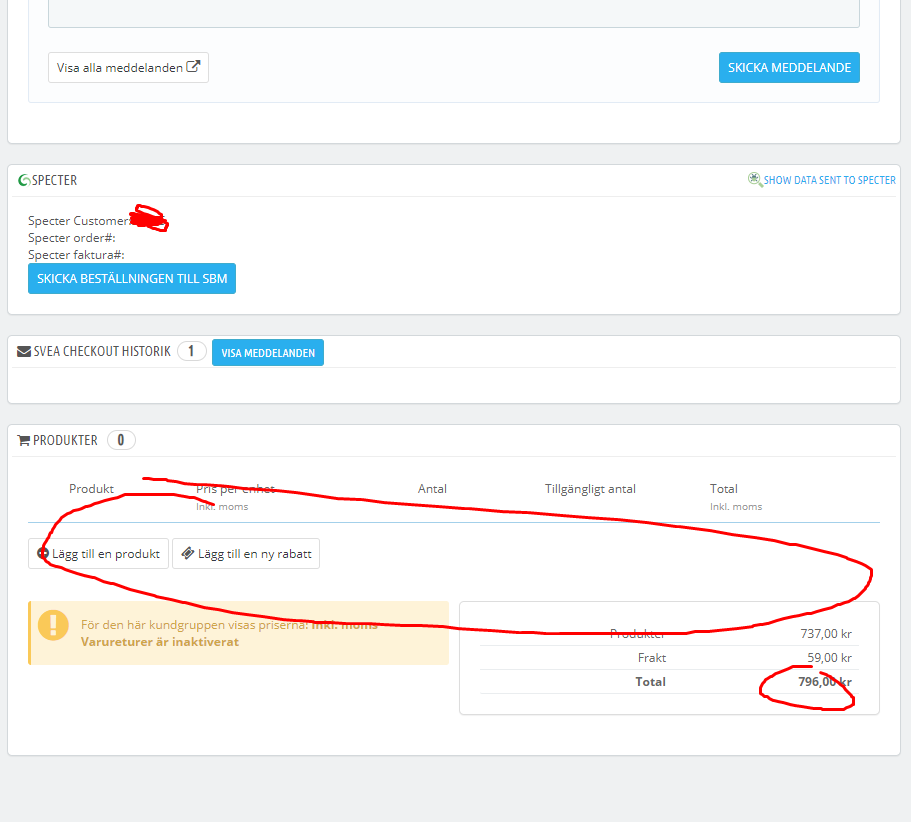
Task: Click SKICKA BESTÄLLNINGEN TILL SBM button
Action: [x=132, y=278]
